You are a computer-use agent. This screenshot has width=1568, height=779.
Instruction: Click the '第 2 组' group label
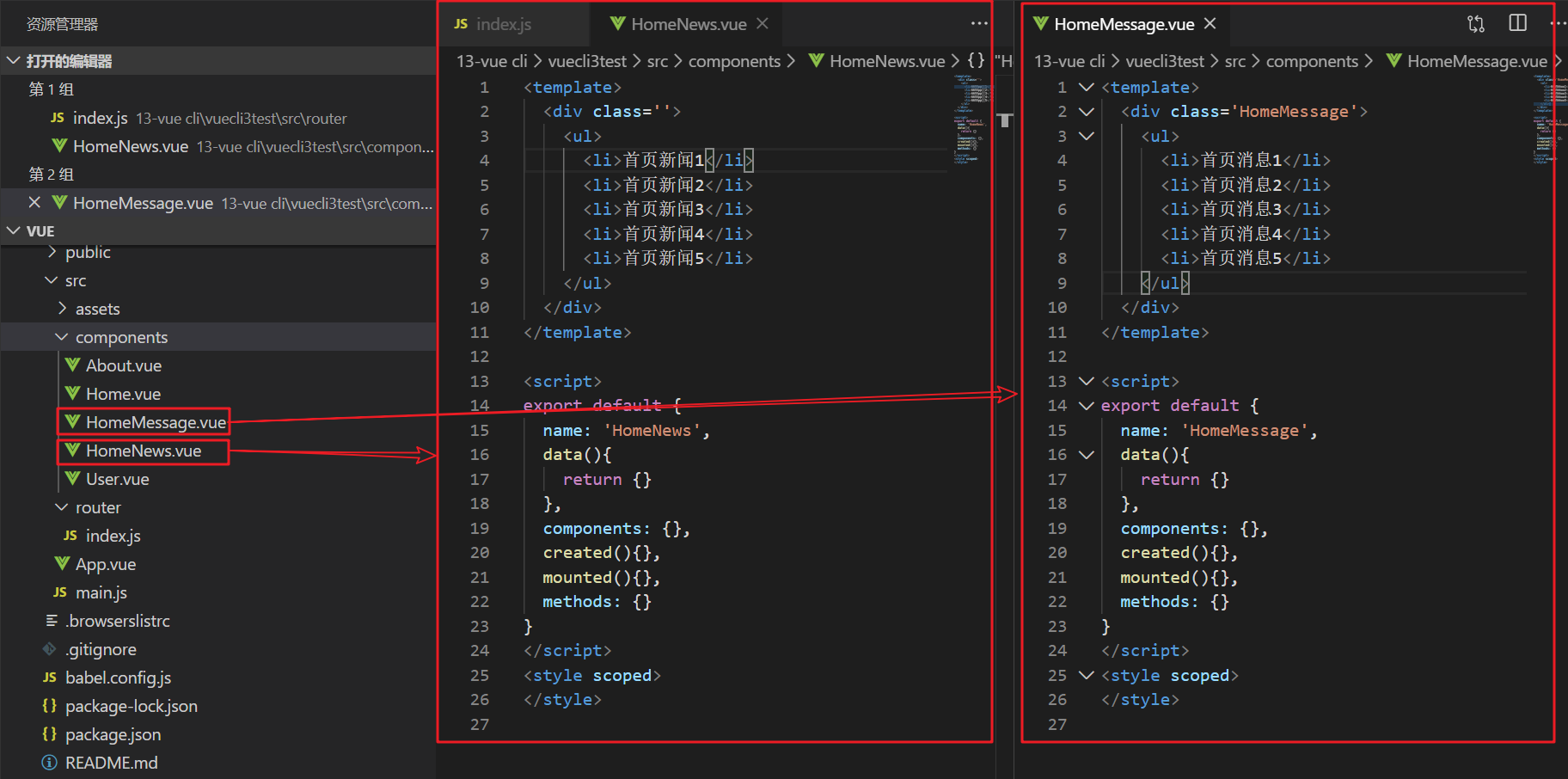pyautogui.click(x=52, y=175)
